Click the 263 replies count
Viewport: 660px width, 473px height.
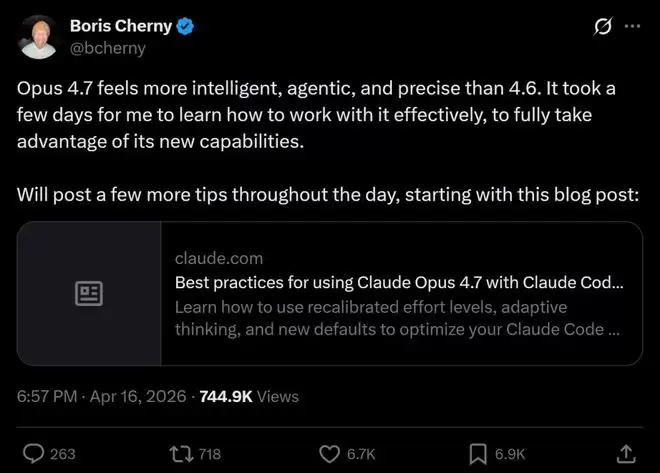tap(63, 454)
